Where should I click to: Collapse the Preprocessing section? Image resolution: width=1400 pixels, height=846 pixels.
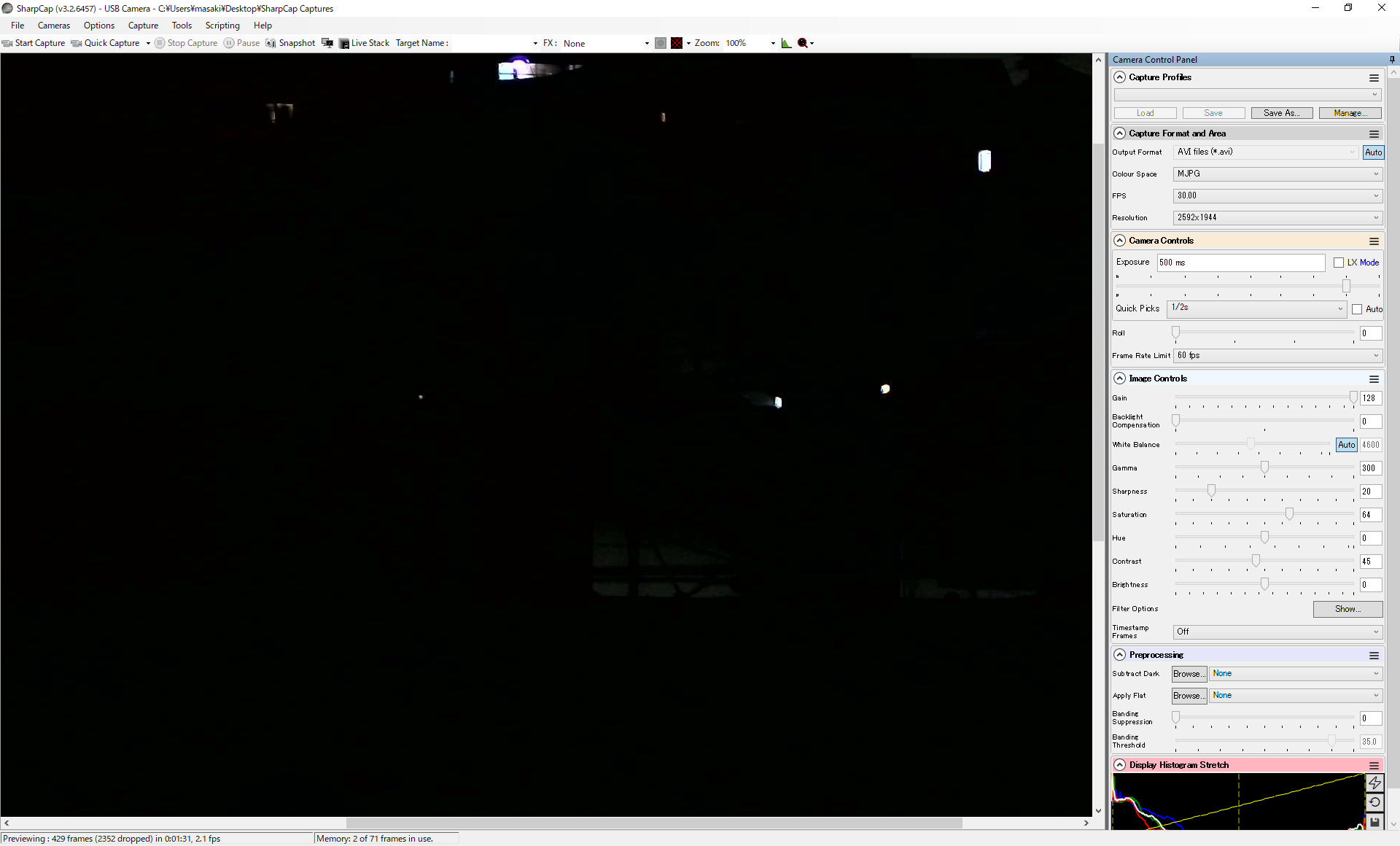pyautogui.click(x=1120, y=655)
